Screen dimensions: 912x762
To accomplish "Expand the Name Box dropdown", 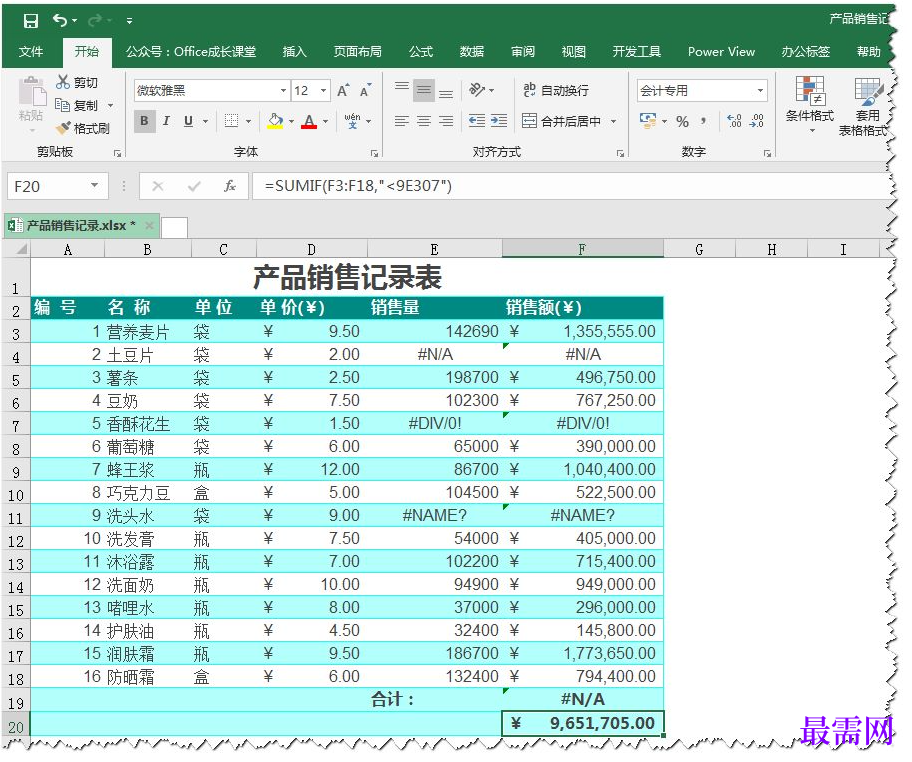I will [x=94, y=186].
